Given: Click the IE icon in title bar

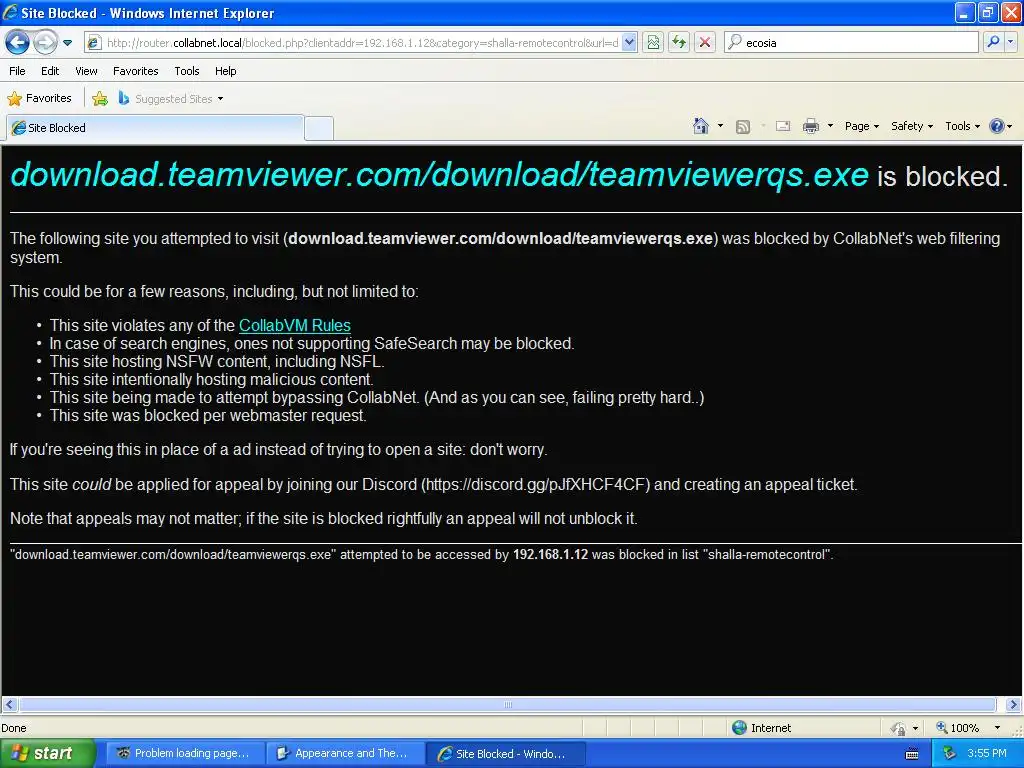Looking at the screenshot, I should pyautogui.click(x=10, y=12).
